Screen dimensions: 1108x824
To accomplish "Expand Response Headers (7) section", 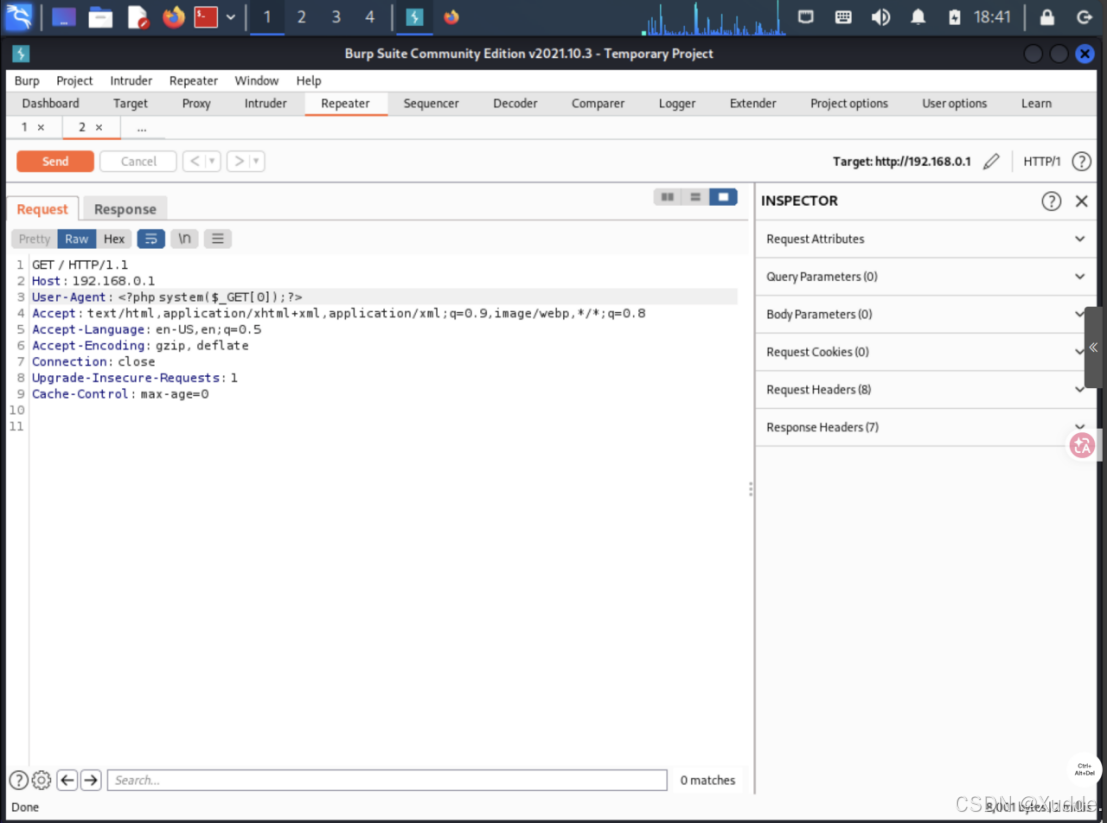I will [926, 427].
